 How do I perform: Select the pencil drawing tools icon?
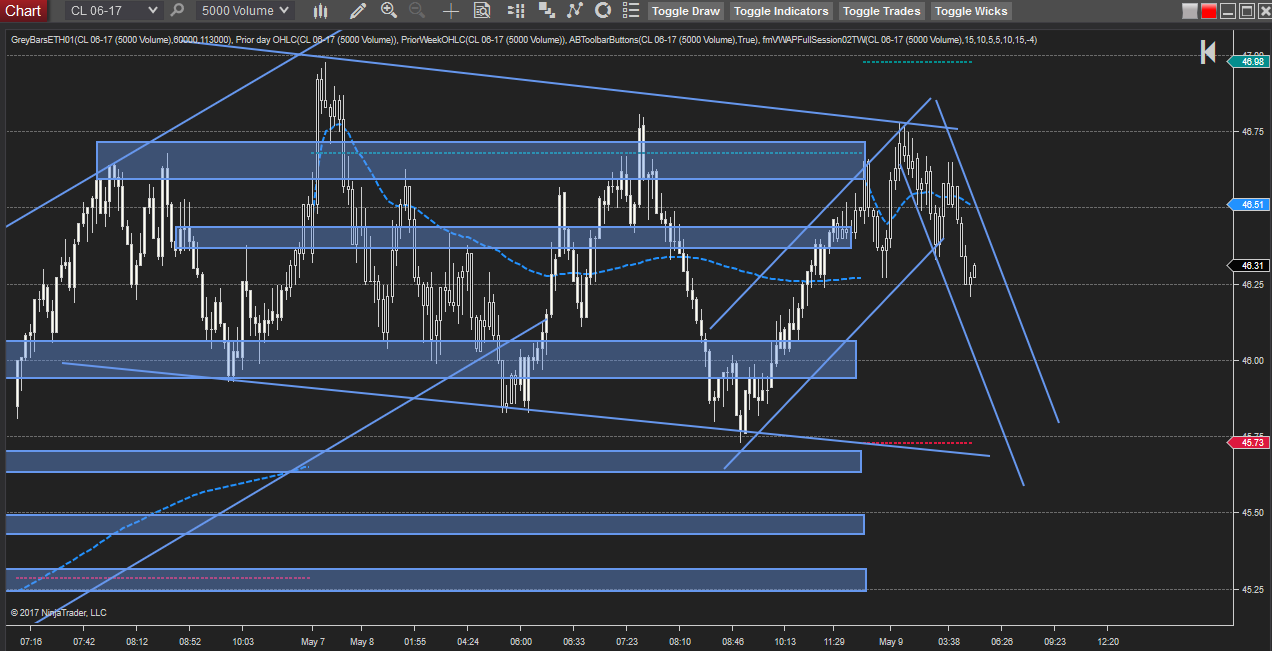coord(358,11)
